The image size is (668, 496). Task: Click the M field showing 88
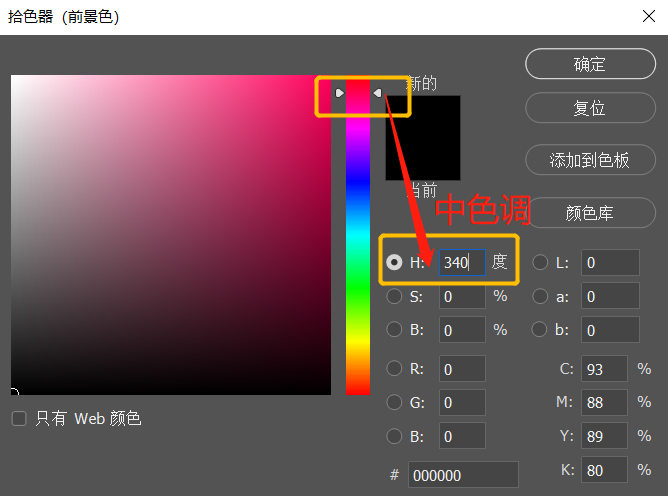click(604, 402)
